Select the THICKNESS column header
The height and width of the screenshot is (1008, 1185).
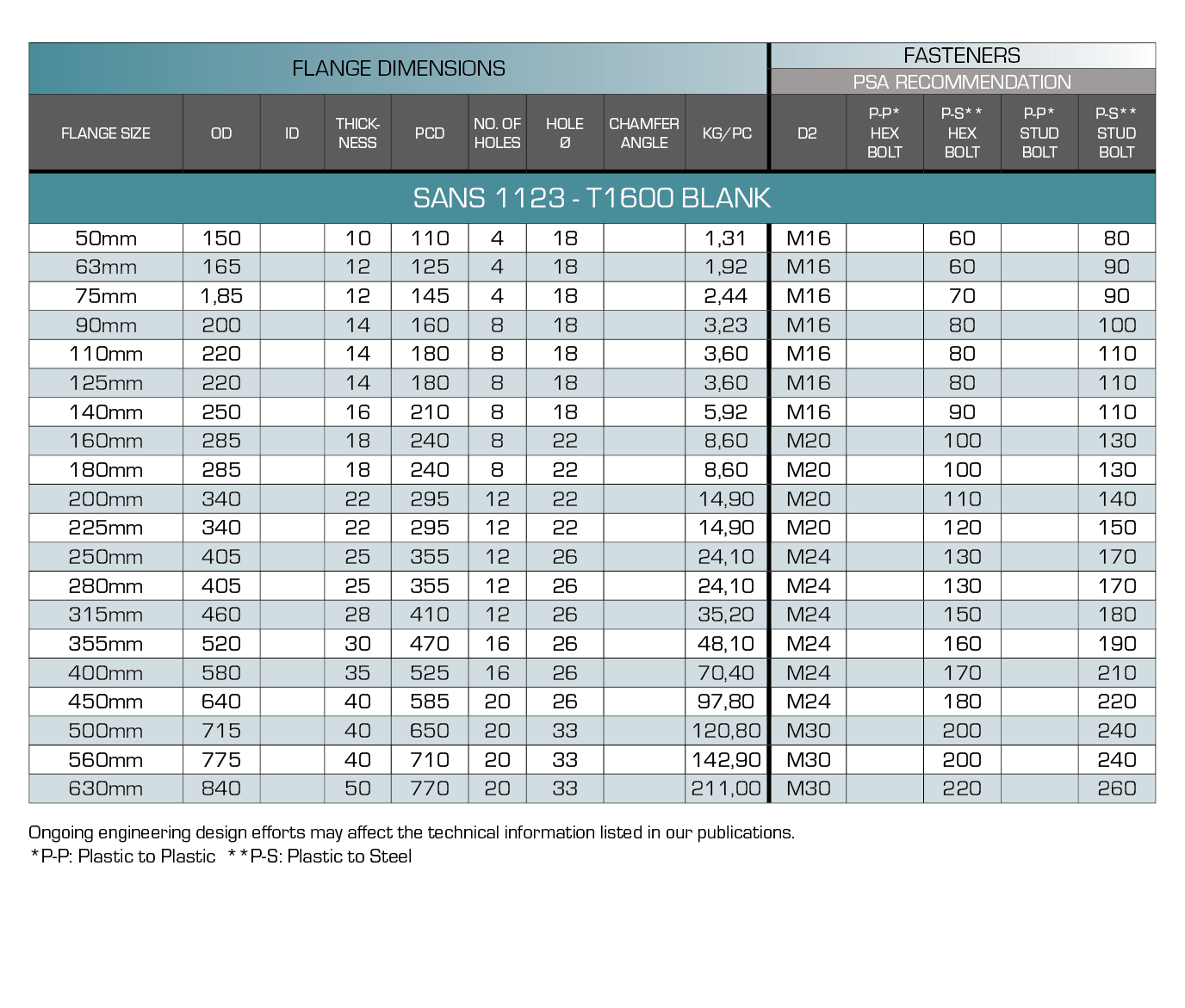[x=357, y=133]
